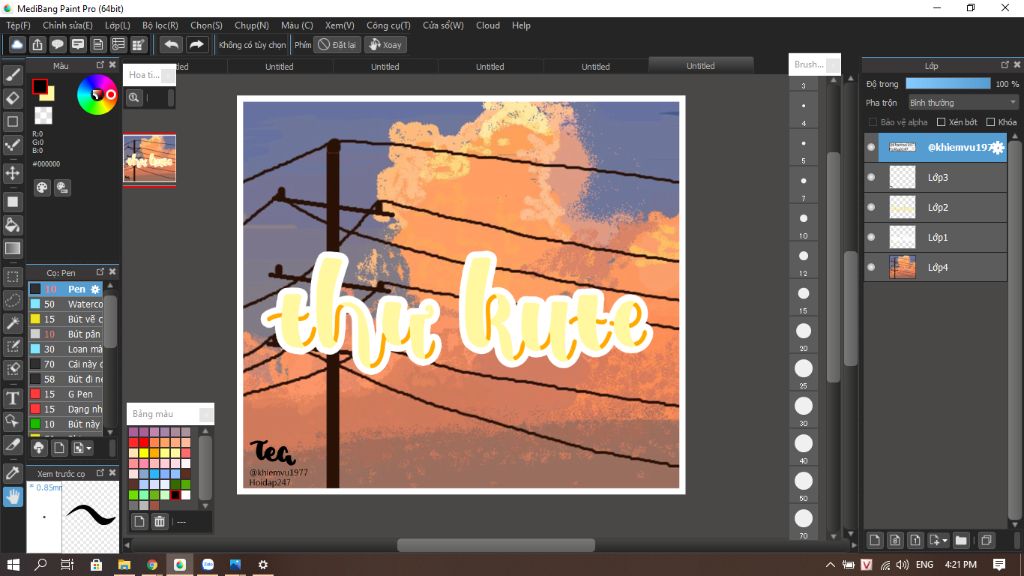Toggle visibility of Lớp1 layer
The height and width of the screenshot is (576, 1024).
pos(871,237)
